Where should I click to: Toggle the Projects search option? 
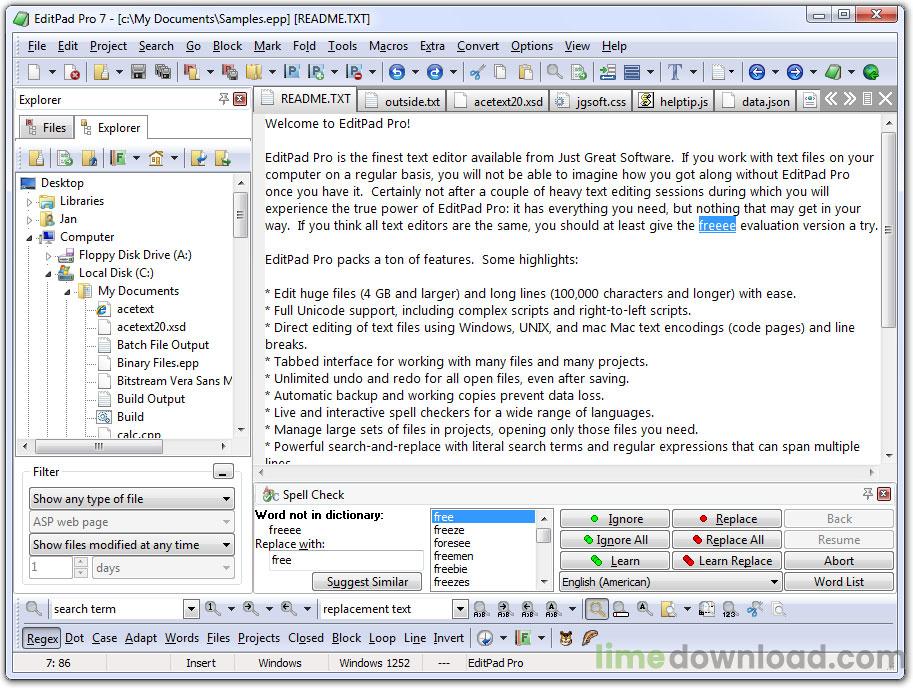pyautogui.click(x=259, y=638)
